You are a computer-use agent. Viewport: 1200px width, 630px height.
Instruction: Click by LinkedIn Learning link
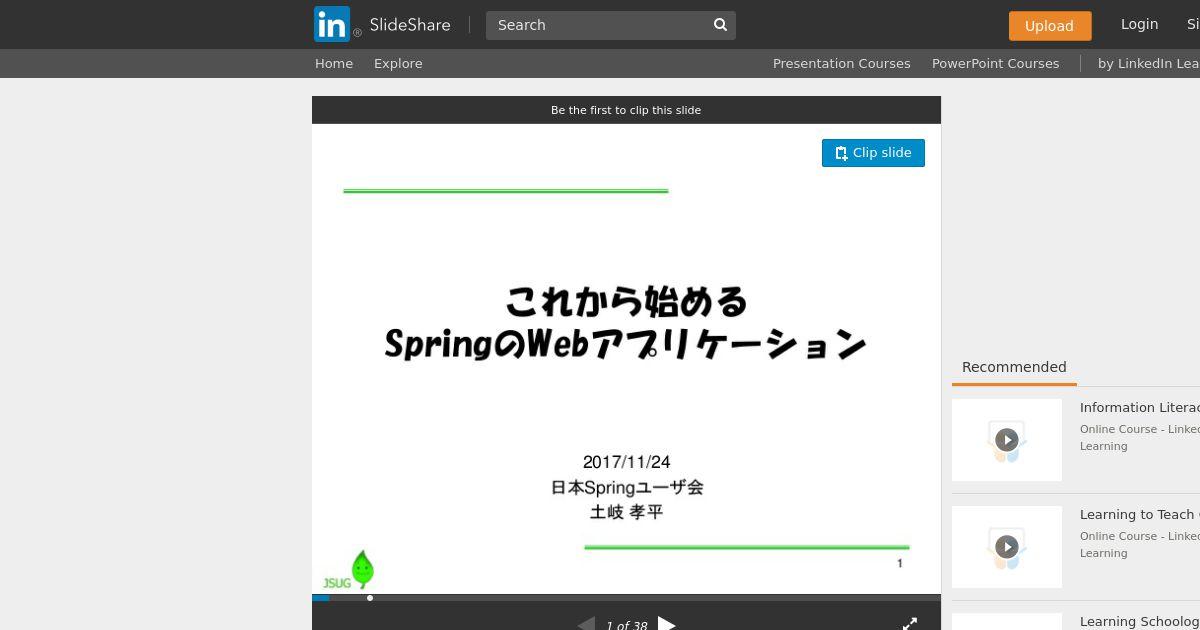1148,63
